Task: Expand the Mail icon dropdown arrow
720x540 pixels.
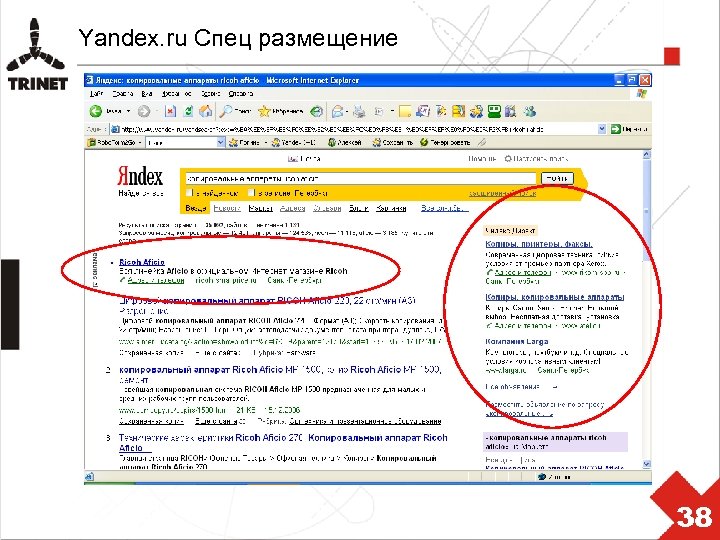Action: point(347,112)
